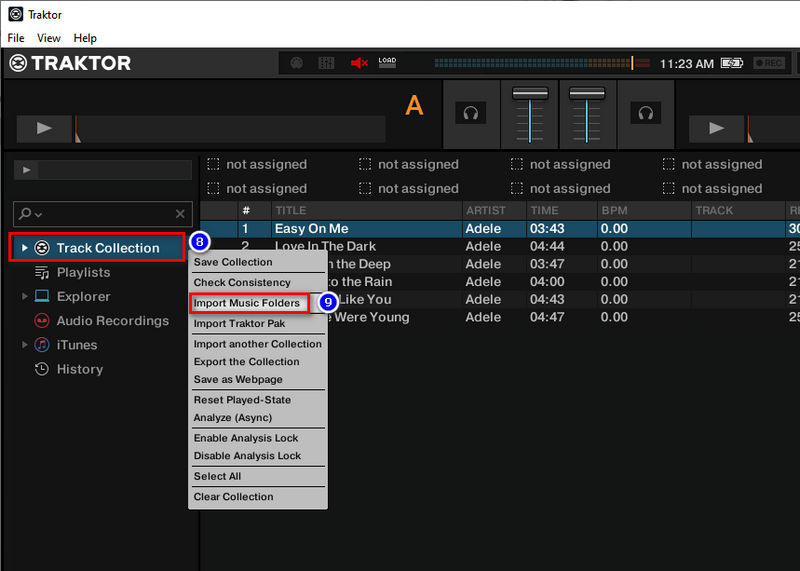
Task: Toggle right headphone cue button
Action: pyautogui.click(x=645, y=113)
